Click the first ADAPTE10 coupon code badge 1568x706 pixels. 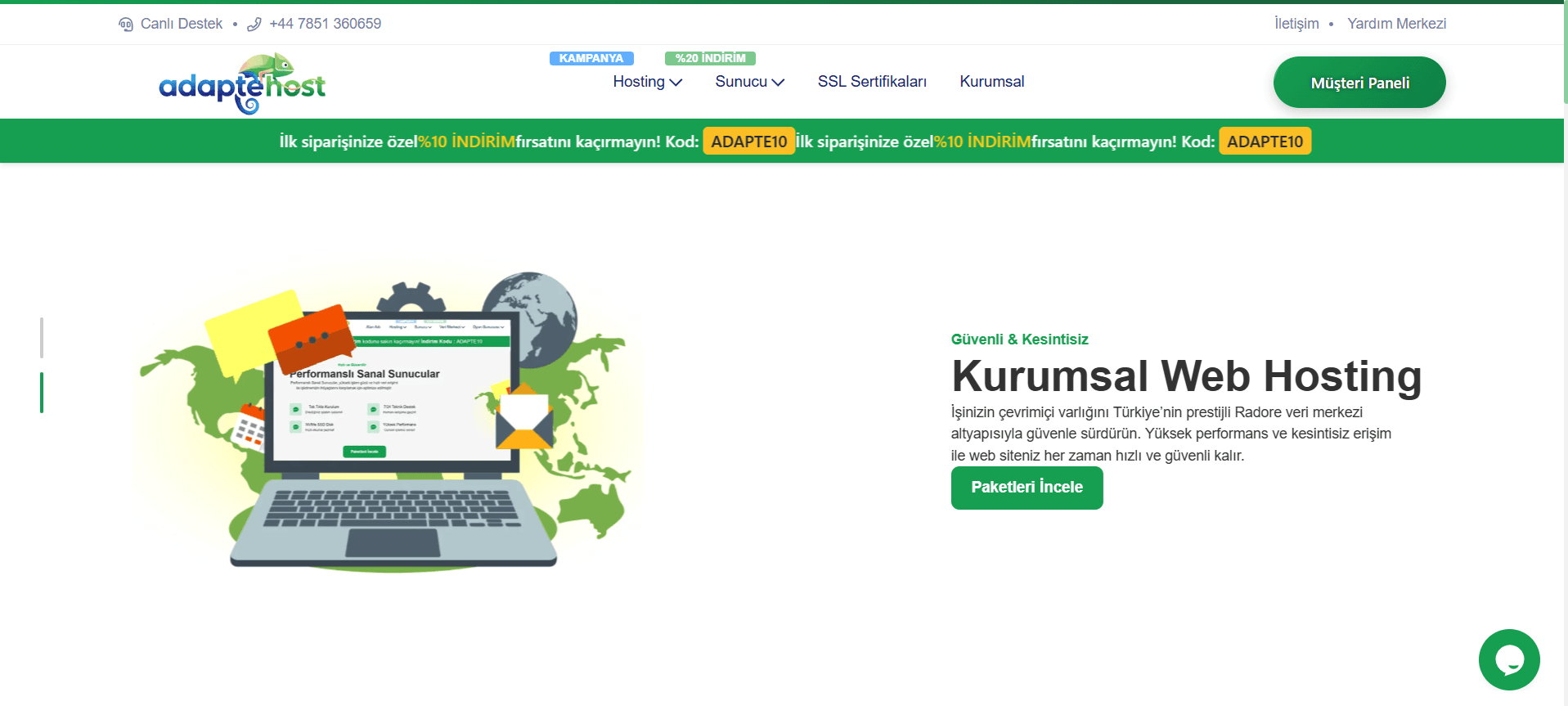coord(749,142)
